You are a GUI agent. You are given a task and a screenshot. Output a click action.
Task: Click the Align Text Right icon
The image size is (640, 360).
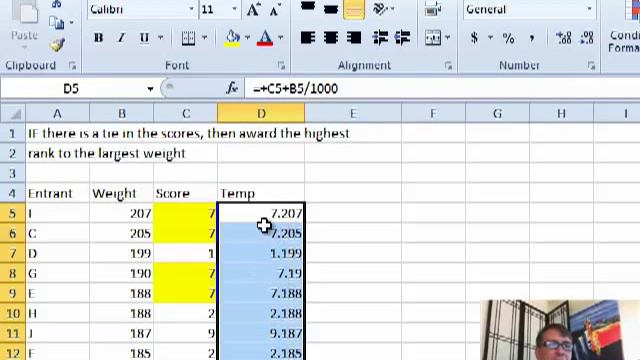tap(354, 38)
